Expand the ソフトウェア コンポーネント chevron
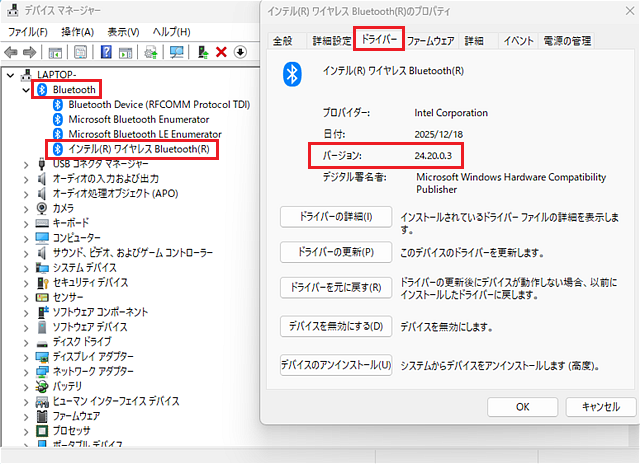Screen dimensions: 640x464 (26, 313)
